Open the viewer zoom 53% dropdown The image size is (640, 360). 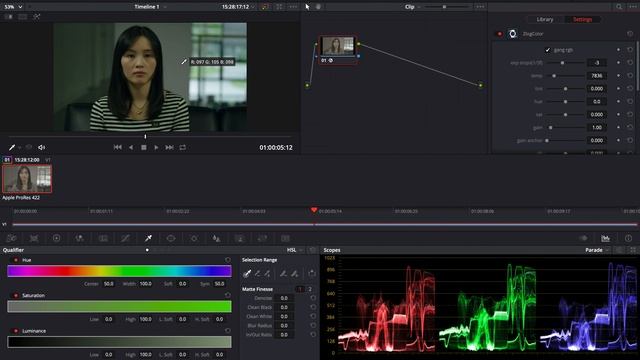tap(13, 7)
